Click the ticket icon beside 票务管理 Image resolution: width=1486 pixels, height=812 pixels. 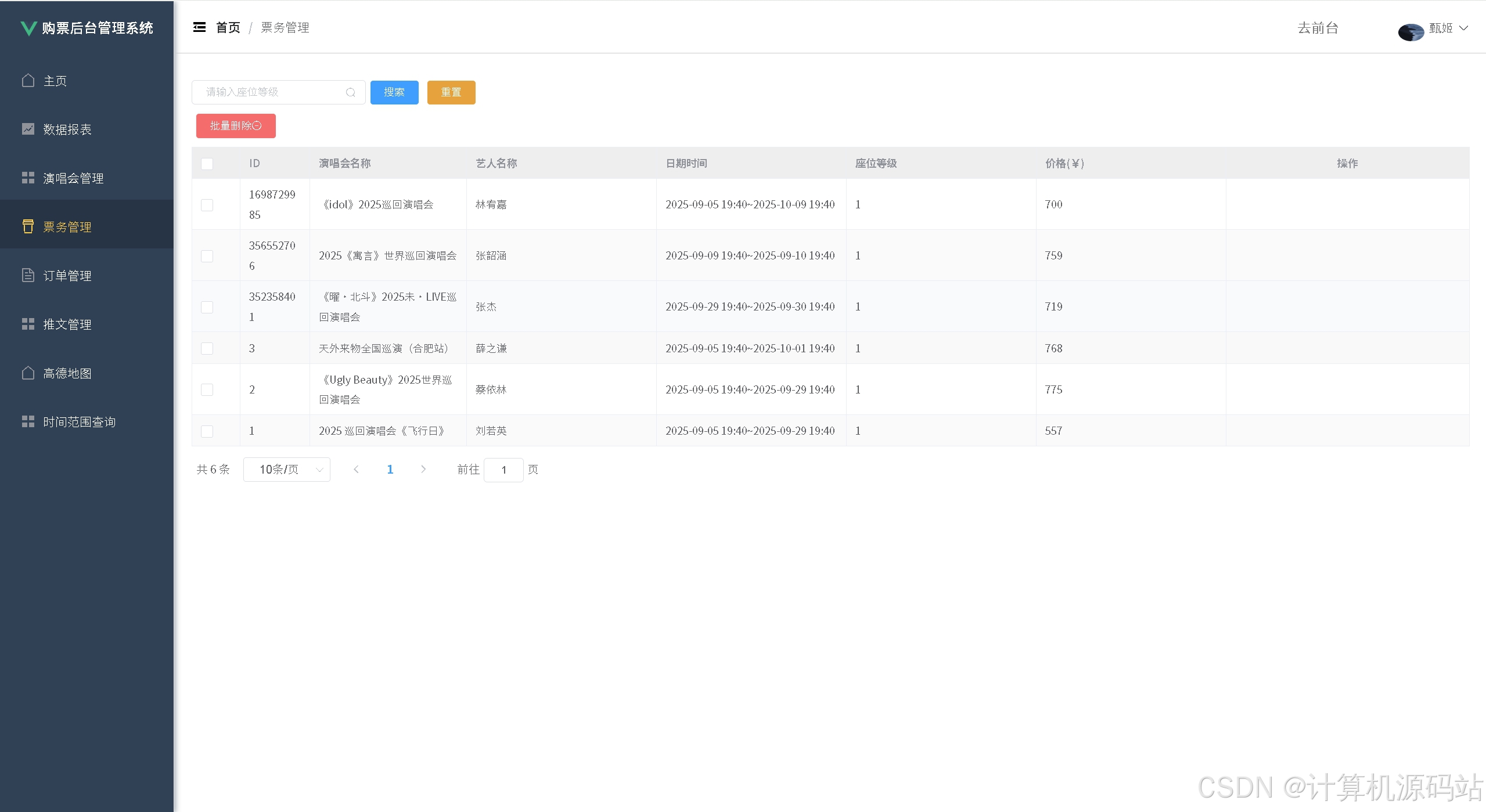coord(28,226)
